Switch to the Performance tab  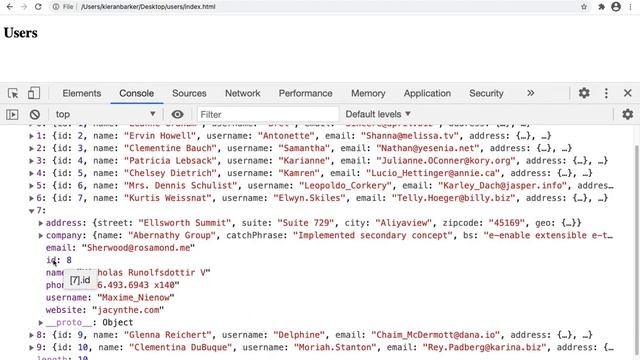(x=305, y=93)
